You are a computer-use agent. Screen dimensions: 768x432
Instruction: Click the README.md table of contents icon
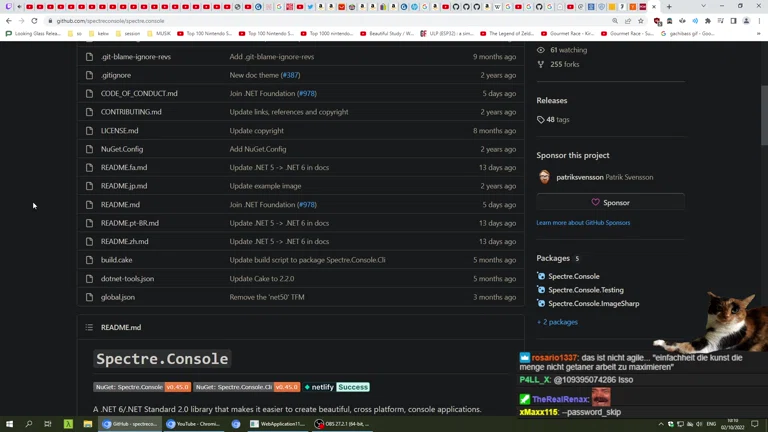point(89,327)
